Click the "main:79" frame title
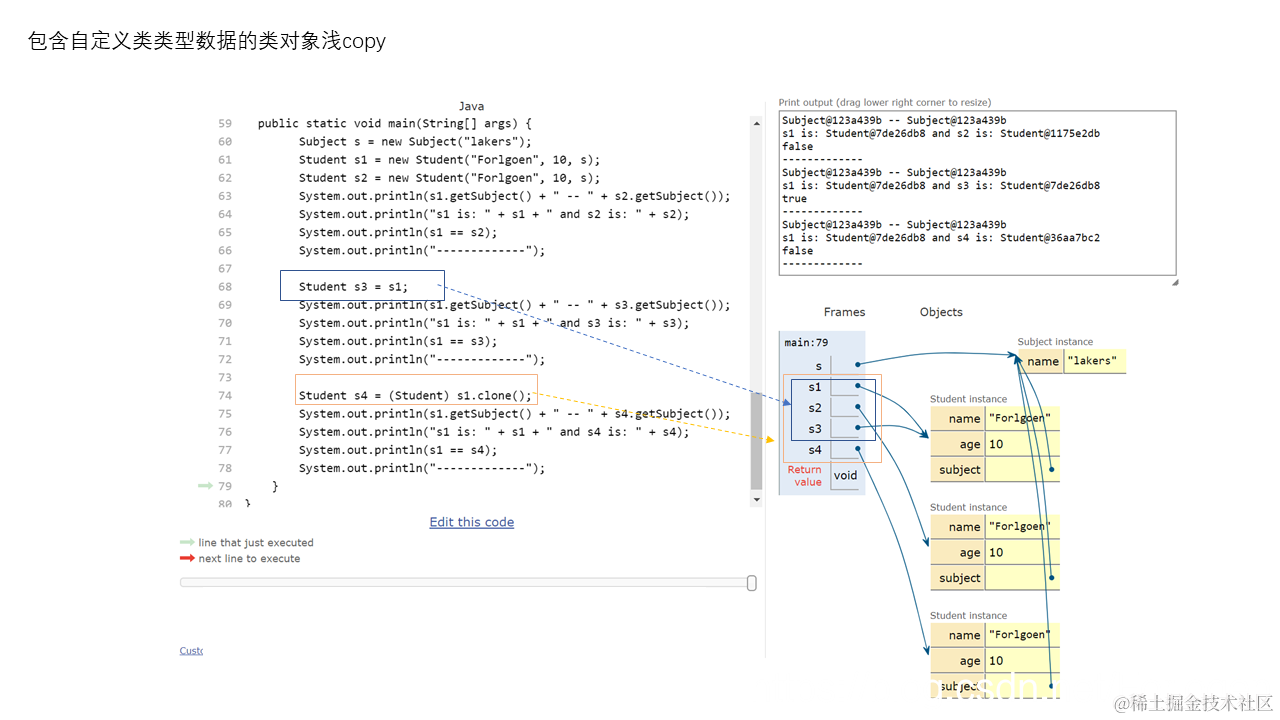This screenshot has width=1280, height=720. coord(806,342)
